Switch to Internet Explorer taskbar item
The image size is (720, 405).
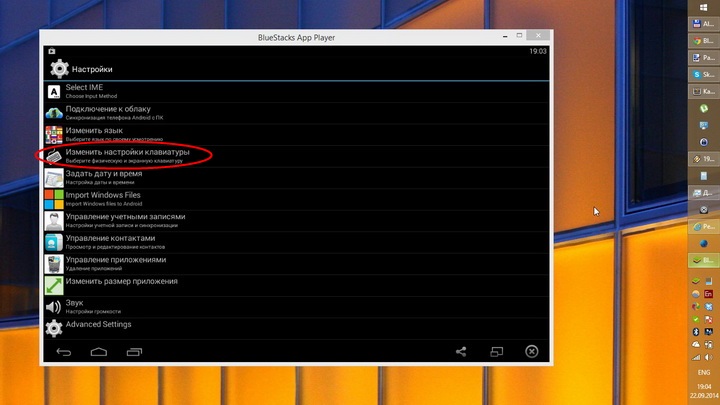(x=703, y=226)
